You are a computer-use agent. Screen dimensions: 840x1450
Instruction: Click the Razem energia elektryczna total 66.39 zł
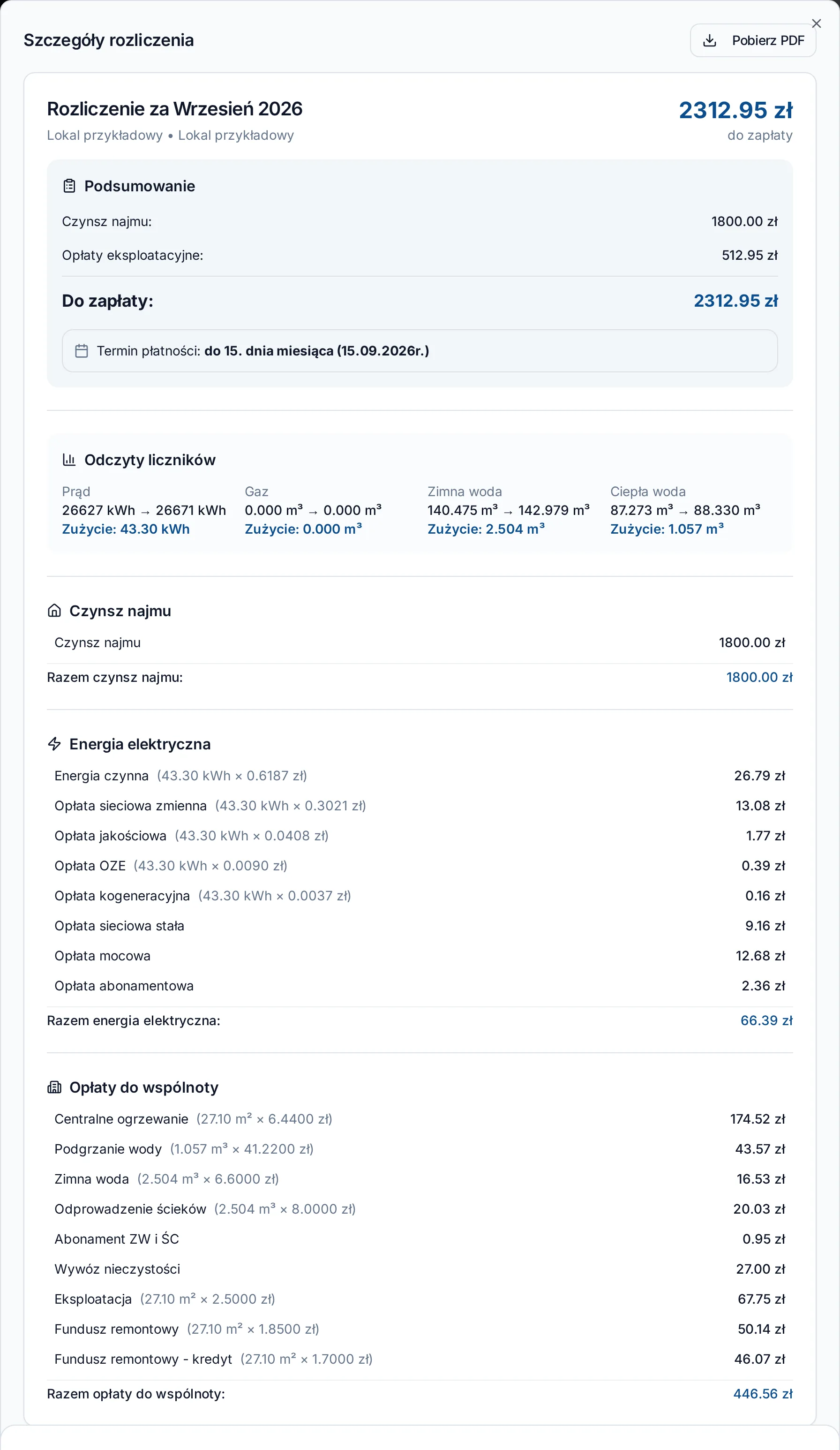766,1020
